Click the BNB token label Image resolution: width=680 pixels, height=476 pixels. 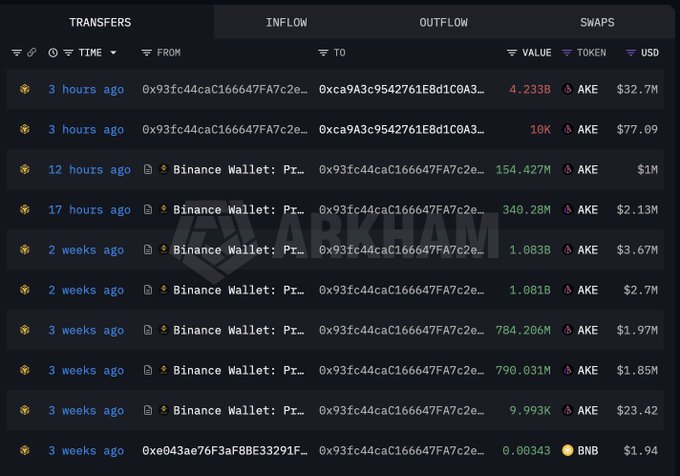click(588, 450)
